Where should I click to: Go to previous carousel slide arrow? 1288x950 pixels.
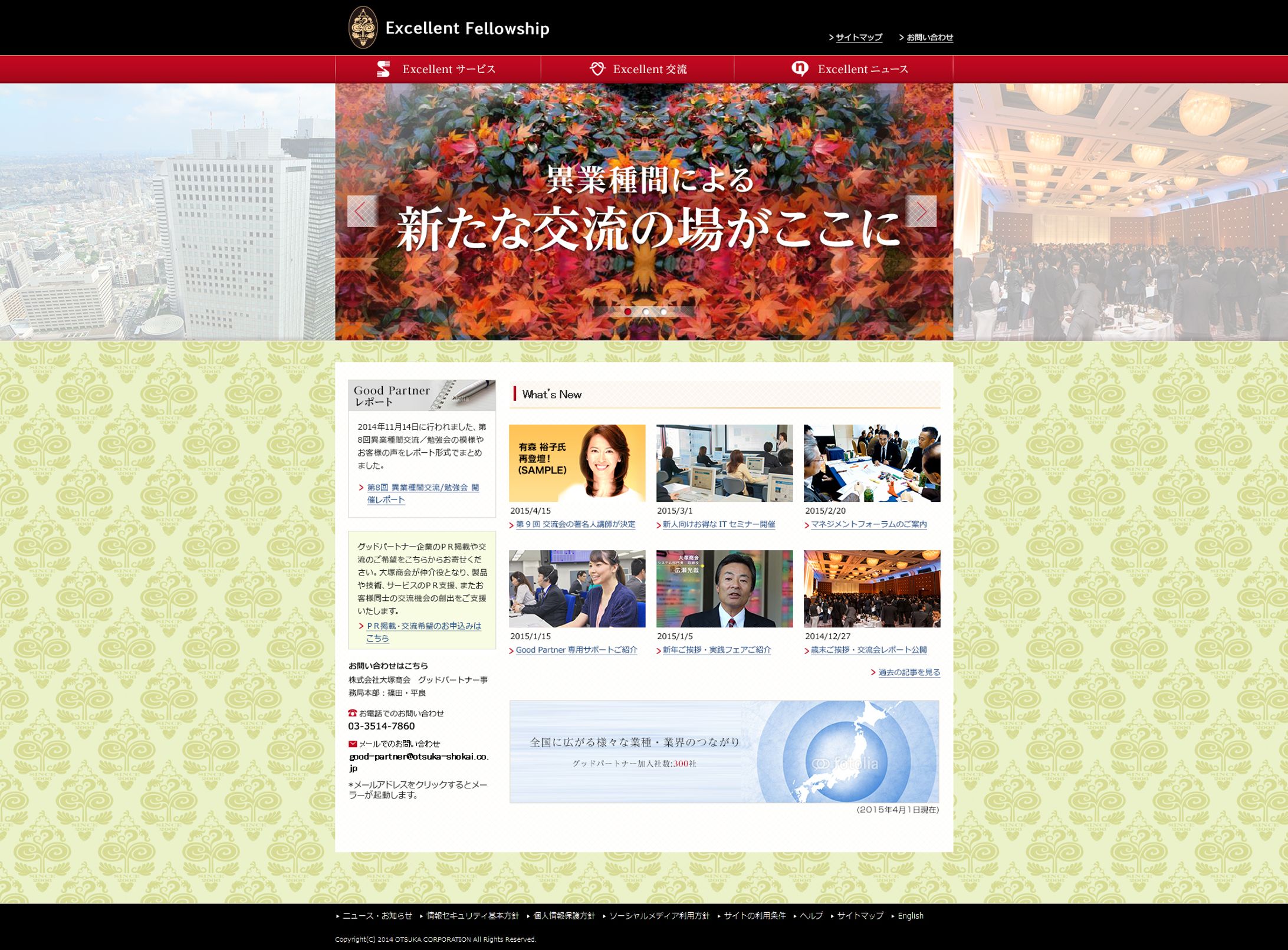(362, 211)
